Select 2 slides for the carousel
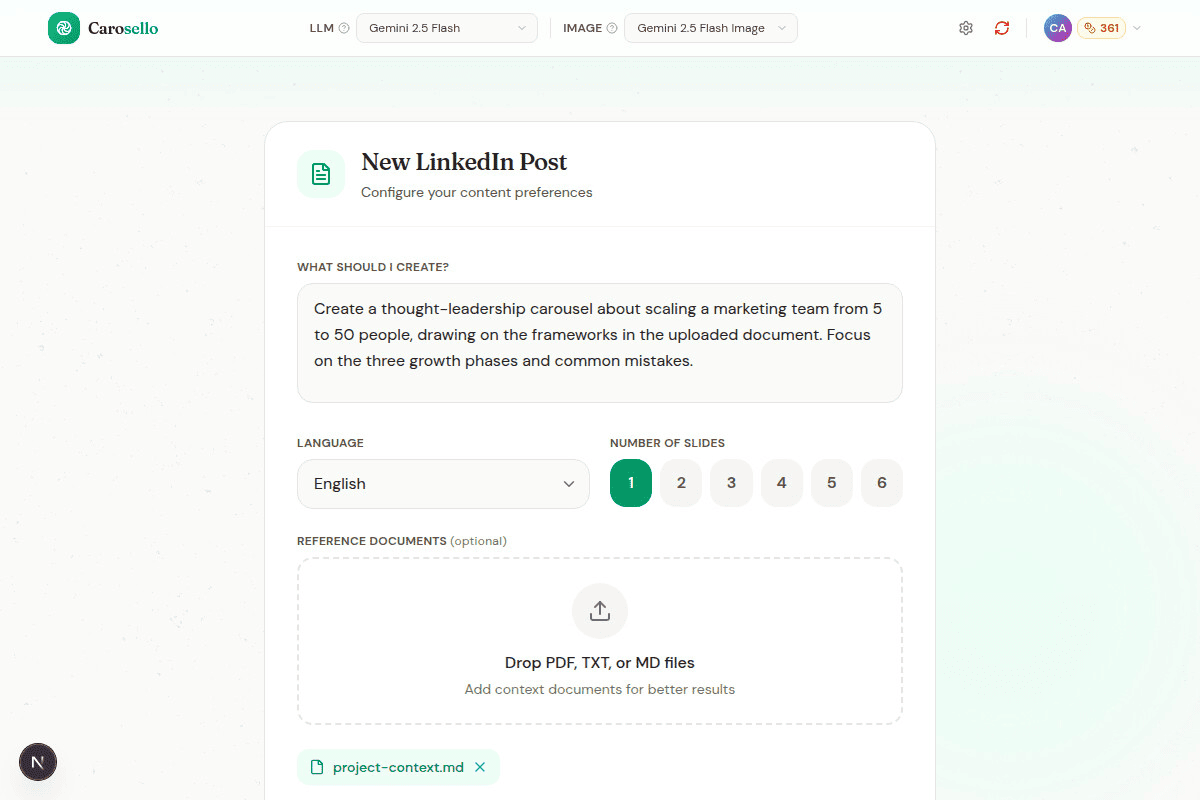The height and width of the screenshot is (800, 1200). 680,482
